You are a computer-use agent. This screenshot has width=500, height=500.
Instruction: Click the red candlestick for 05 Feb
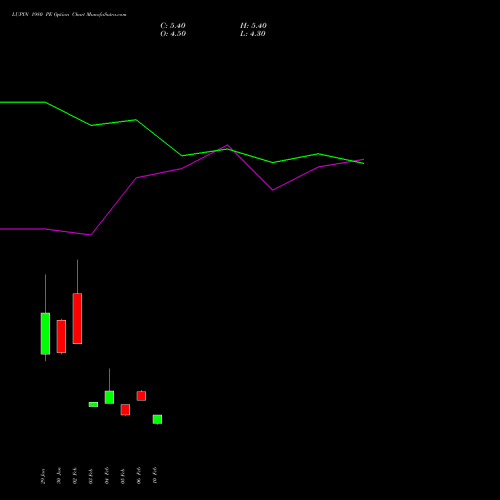click(x=125, y=410)
